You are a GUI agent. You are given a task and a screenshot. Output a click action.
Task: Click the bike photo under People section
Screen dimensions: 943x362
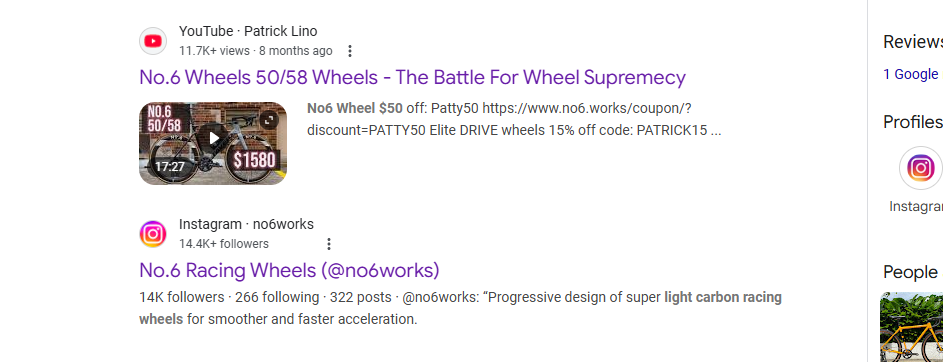pyautogui.click(x=911, y=327)
